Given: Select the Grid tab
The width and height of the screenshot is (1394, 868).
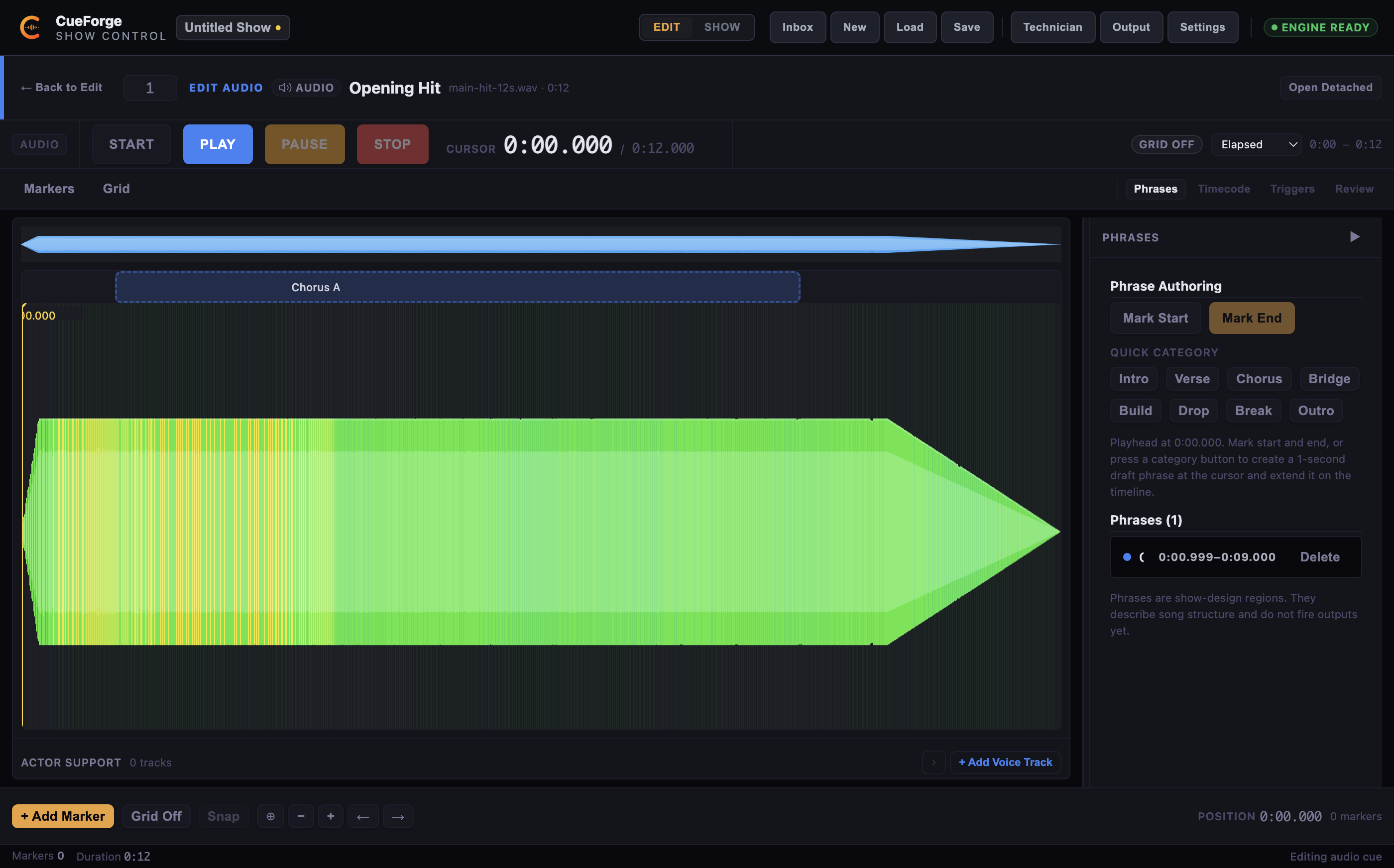Looking at the screenshot, I should [116, 189].
